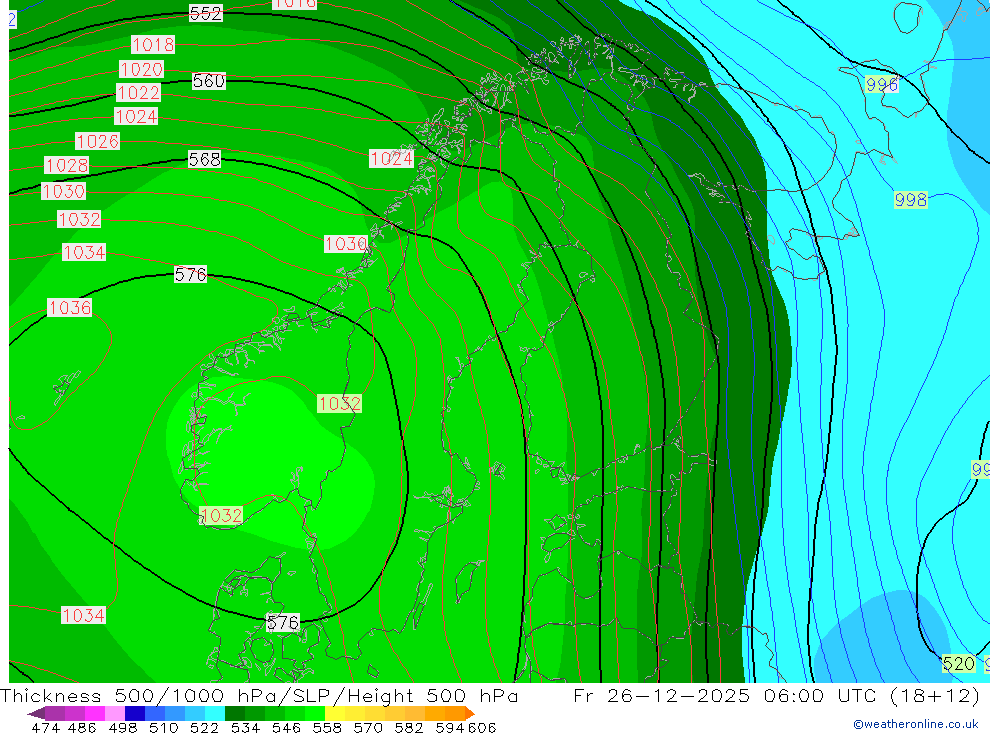Click the 1024 label near the Norwegian coast
The width and height of the screenshot is (1000, 733).
tap(392, 159)
